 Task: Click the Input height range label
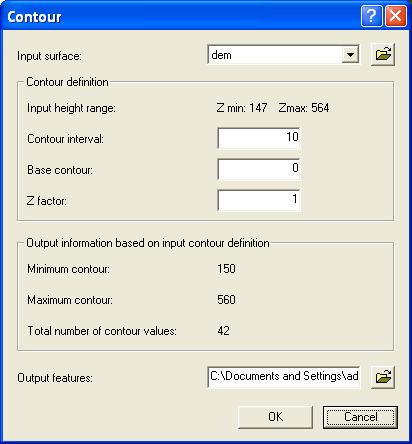(71, 108)
